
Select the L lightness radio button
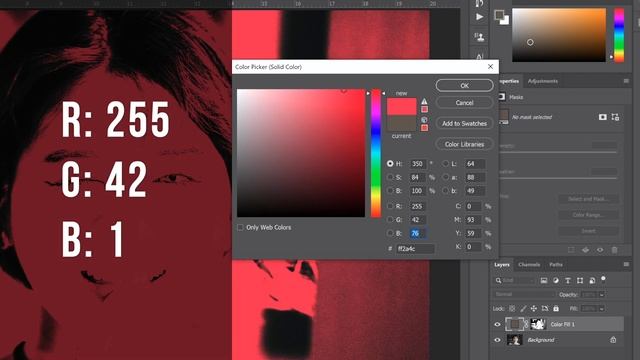[x=445, y=163]
